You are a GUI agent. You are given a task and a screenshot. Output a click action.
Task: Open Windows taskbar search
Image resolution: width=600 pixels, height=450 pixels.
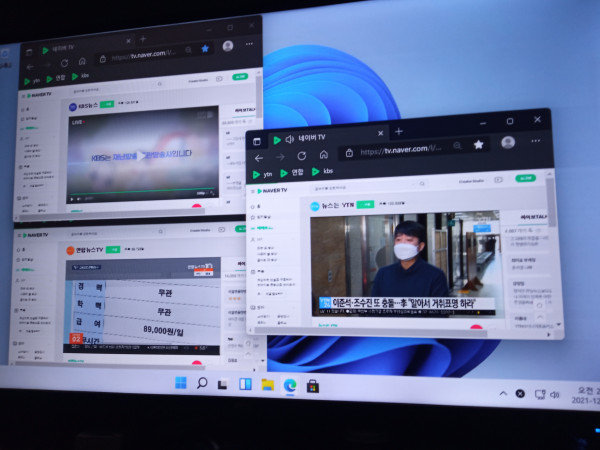[x=202, y=383]
